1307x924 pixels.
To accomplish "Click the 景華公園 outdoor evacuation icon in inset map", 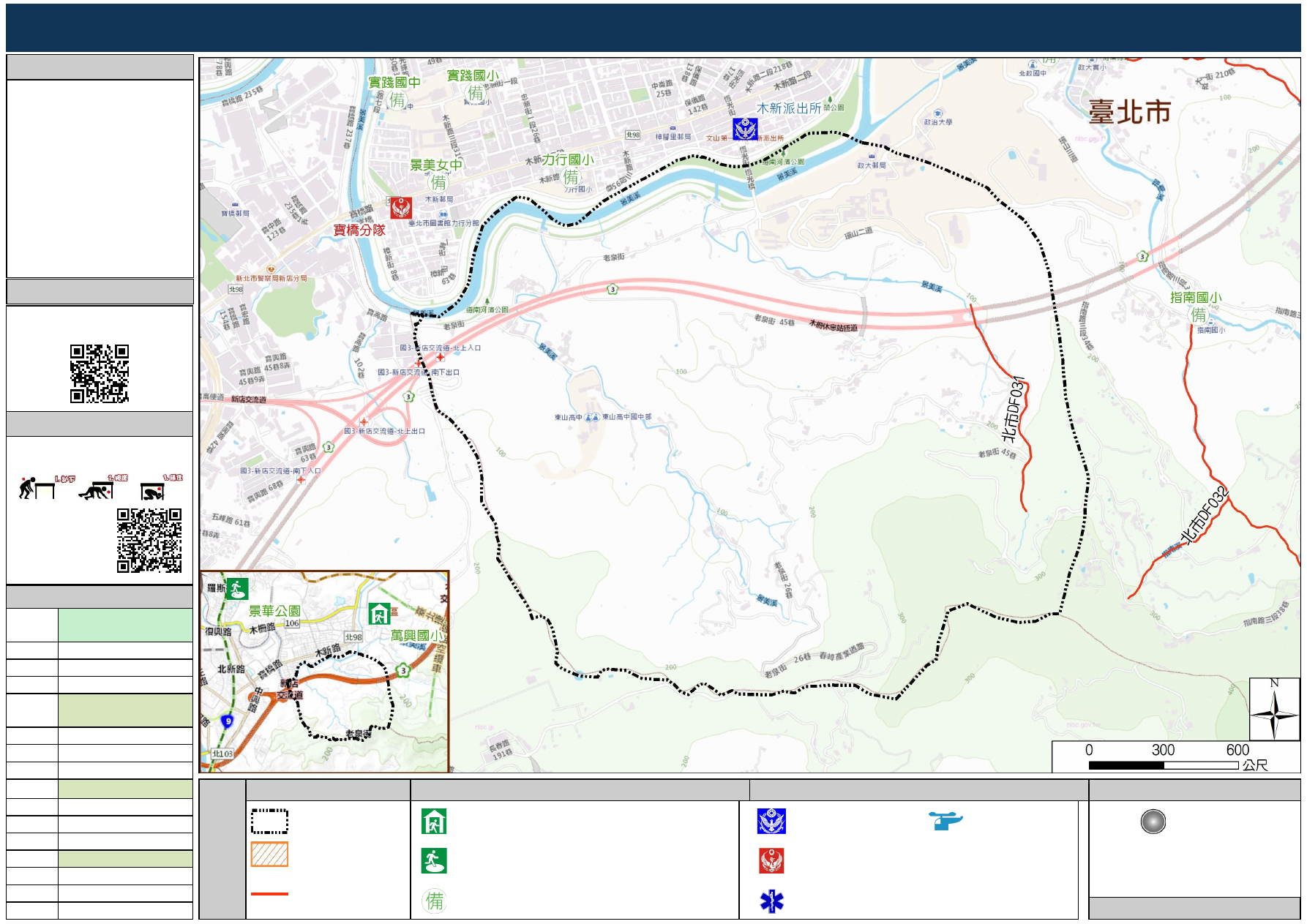I will click(x=236, y=589).
